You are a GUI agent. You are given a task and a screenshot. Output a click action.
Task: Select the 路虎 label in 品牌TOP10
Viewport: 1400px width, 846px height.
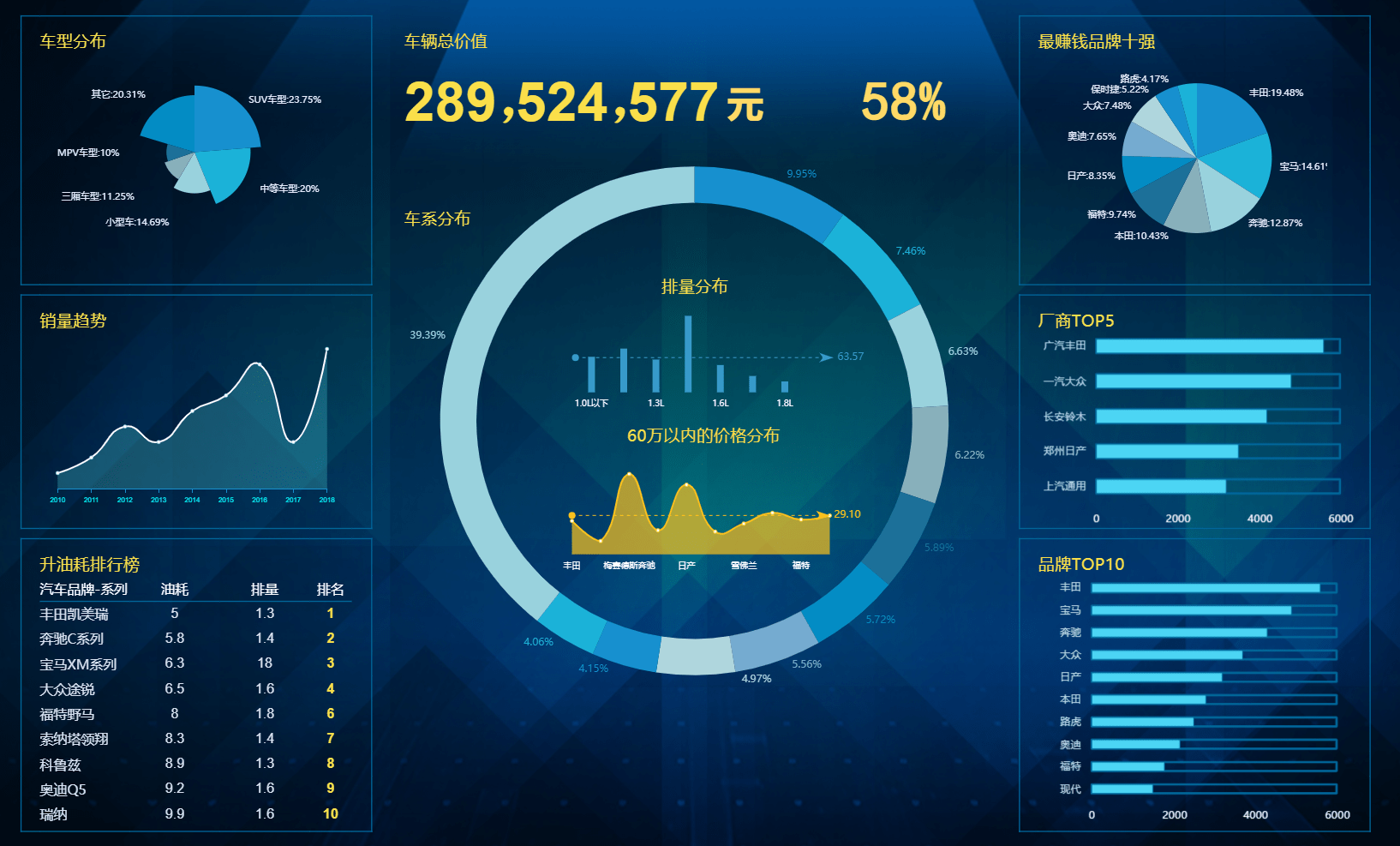coord(1070,722)
